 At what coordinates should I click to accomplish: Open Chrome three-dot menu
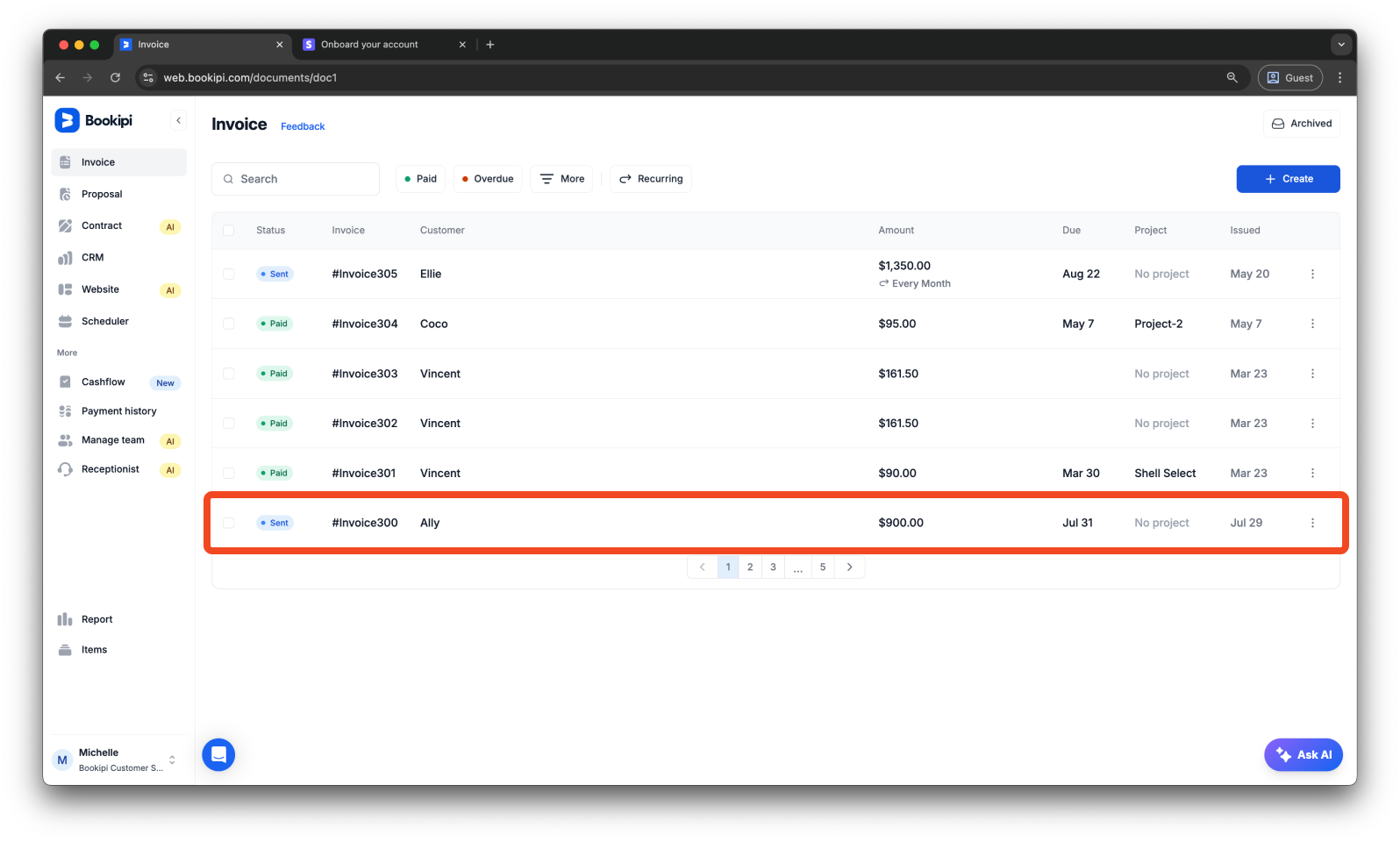coord(1339,77)
